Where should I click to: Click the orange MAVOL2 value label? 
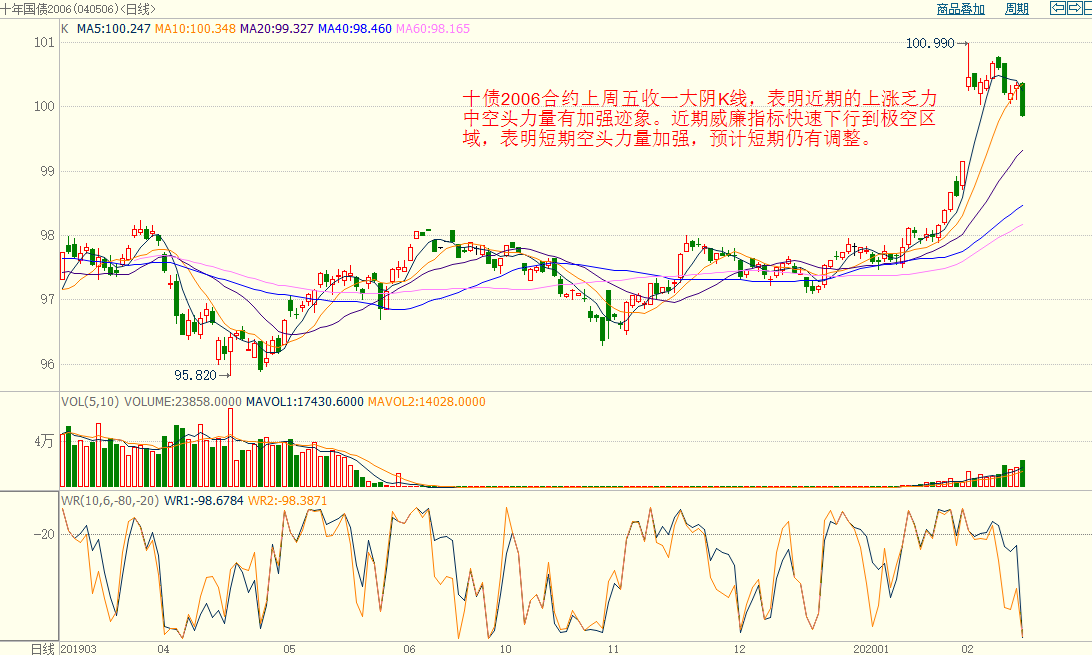427,402
